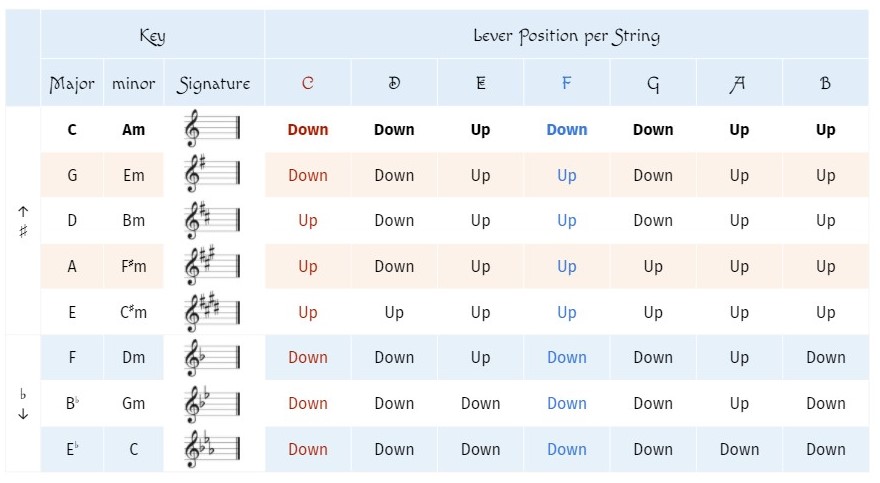Click the "Lever Position per String" header

pyautogui.click(x=566, y=36)
